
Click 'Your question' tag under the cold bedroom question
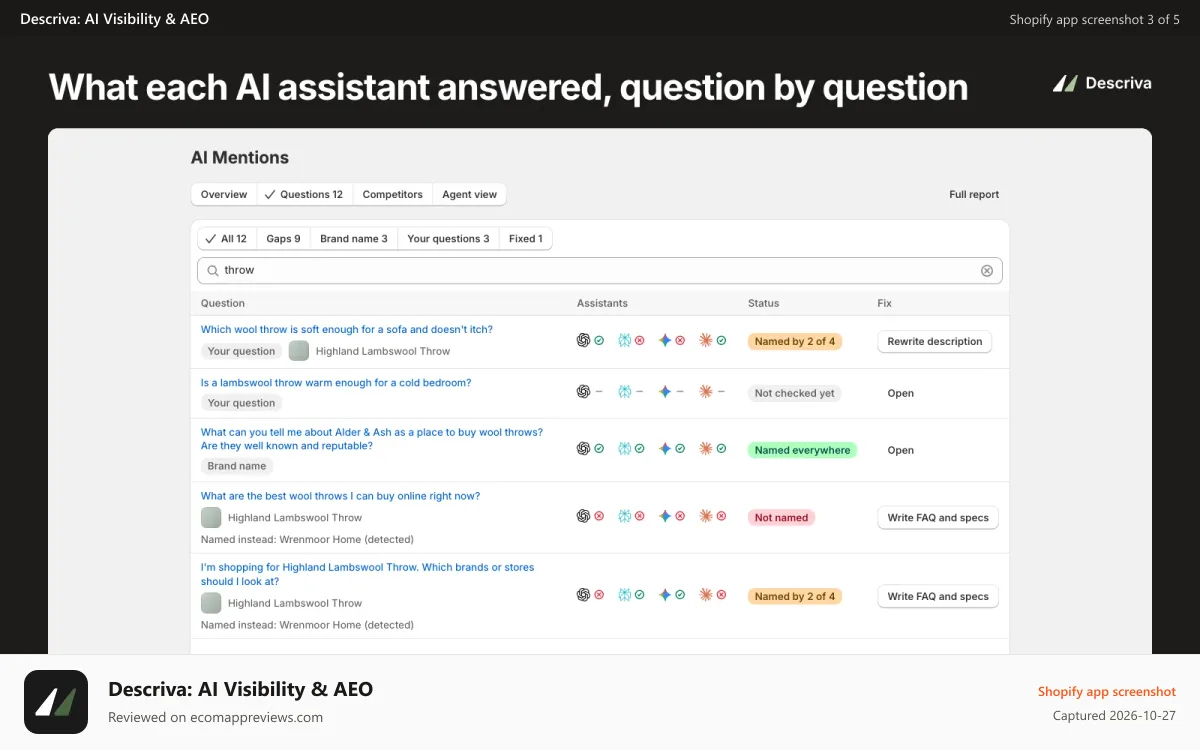point(241,403)
